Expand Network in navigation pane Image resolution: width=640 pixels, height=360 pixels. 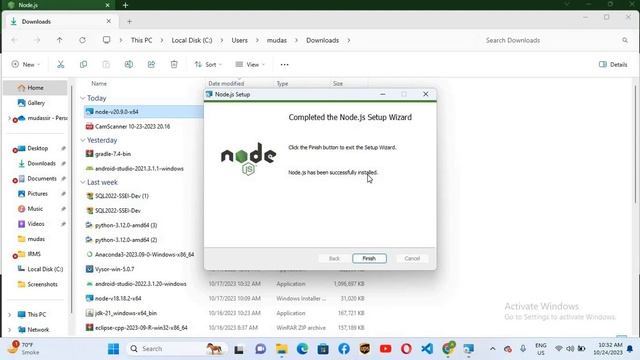pos(9,330)
